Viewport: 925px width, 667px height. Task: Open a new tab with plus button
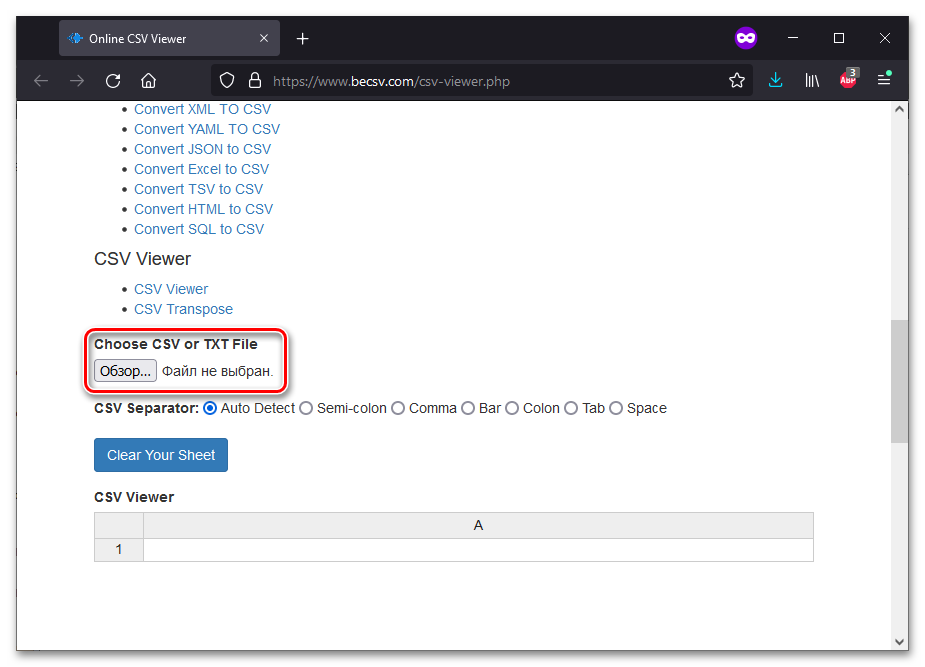pos(303,39)
